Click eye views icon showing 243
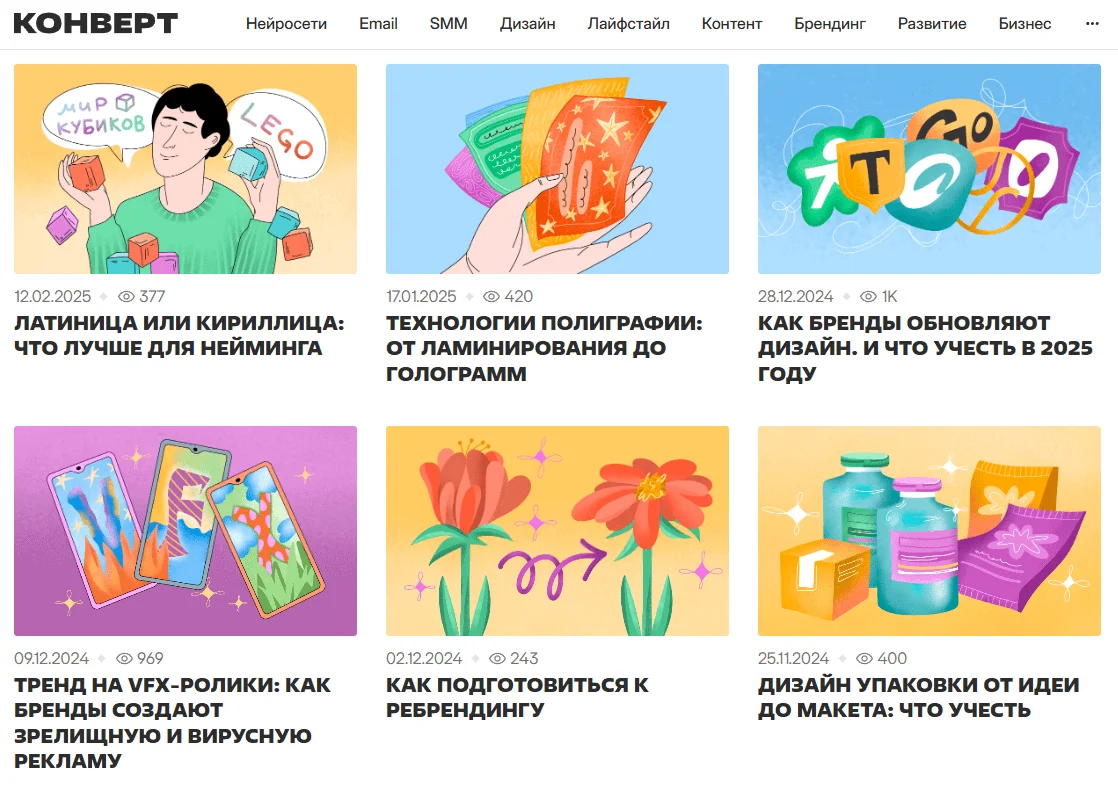This screenshot has width=1118, height=790. tap(498, 658)
